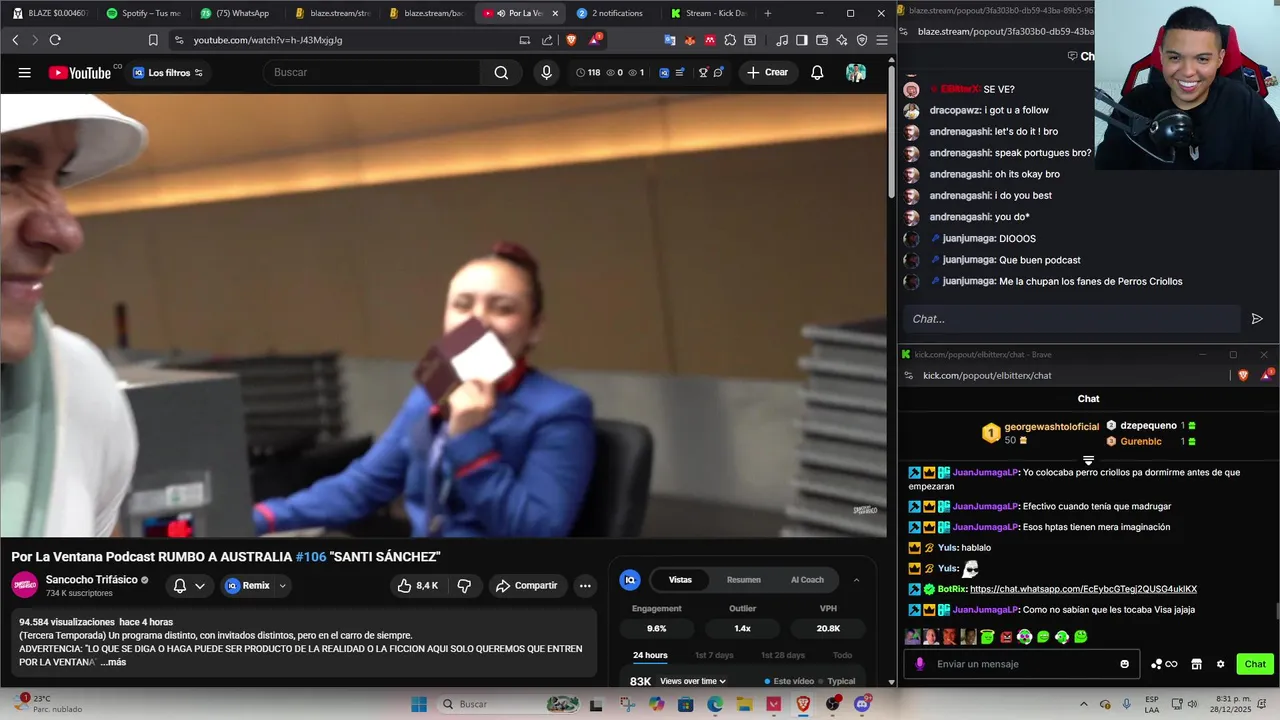Switch to the Spotify browser tab
Viewport: 1280px width, 720px height.
(143, 13)
